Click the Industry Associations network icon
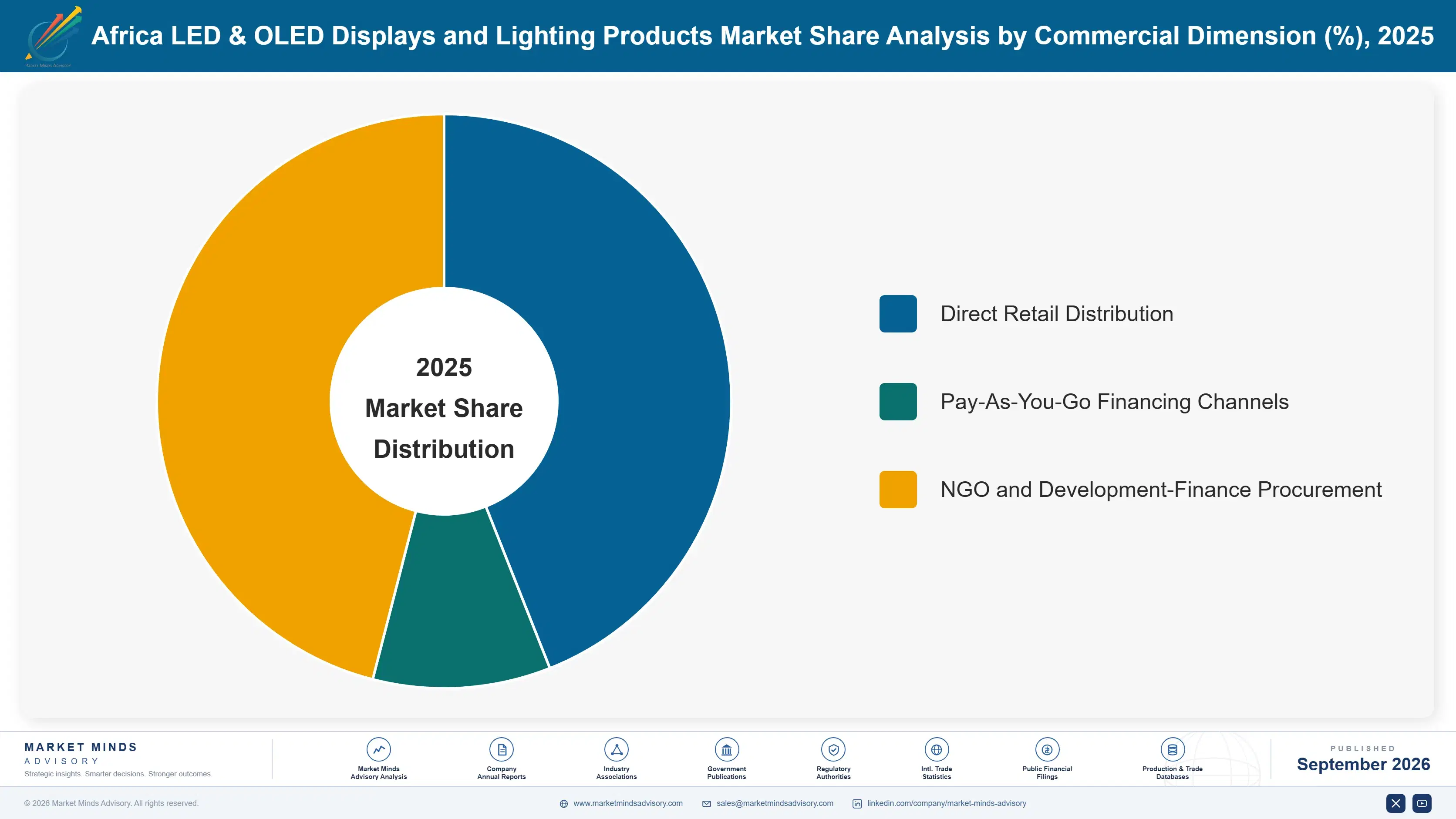 (616, 749)
